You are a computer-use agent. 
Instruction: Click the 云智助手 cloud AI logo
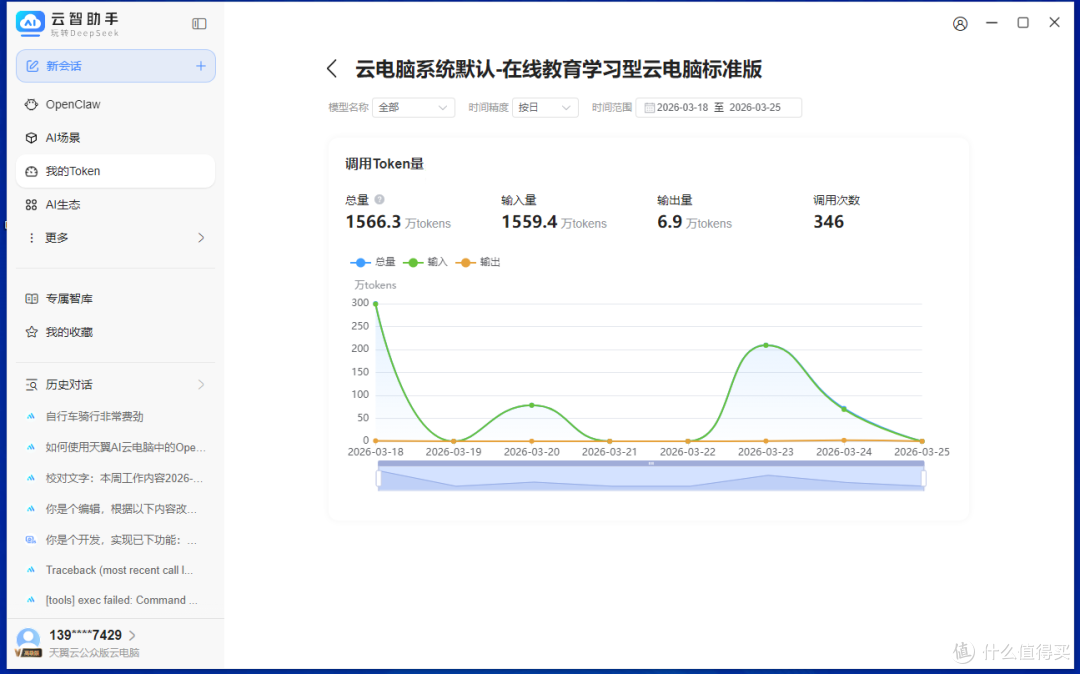point(30,23)
